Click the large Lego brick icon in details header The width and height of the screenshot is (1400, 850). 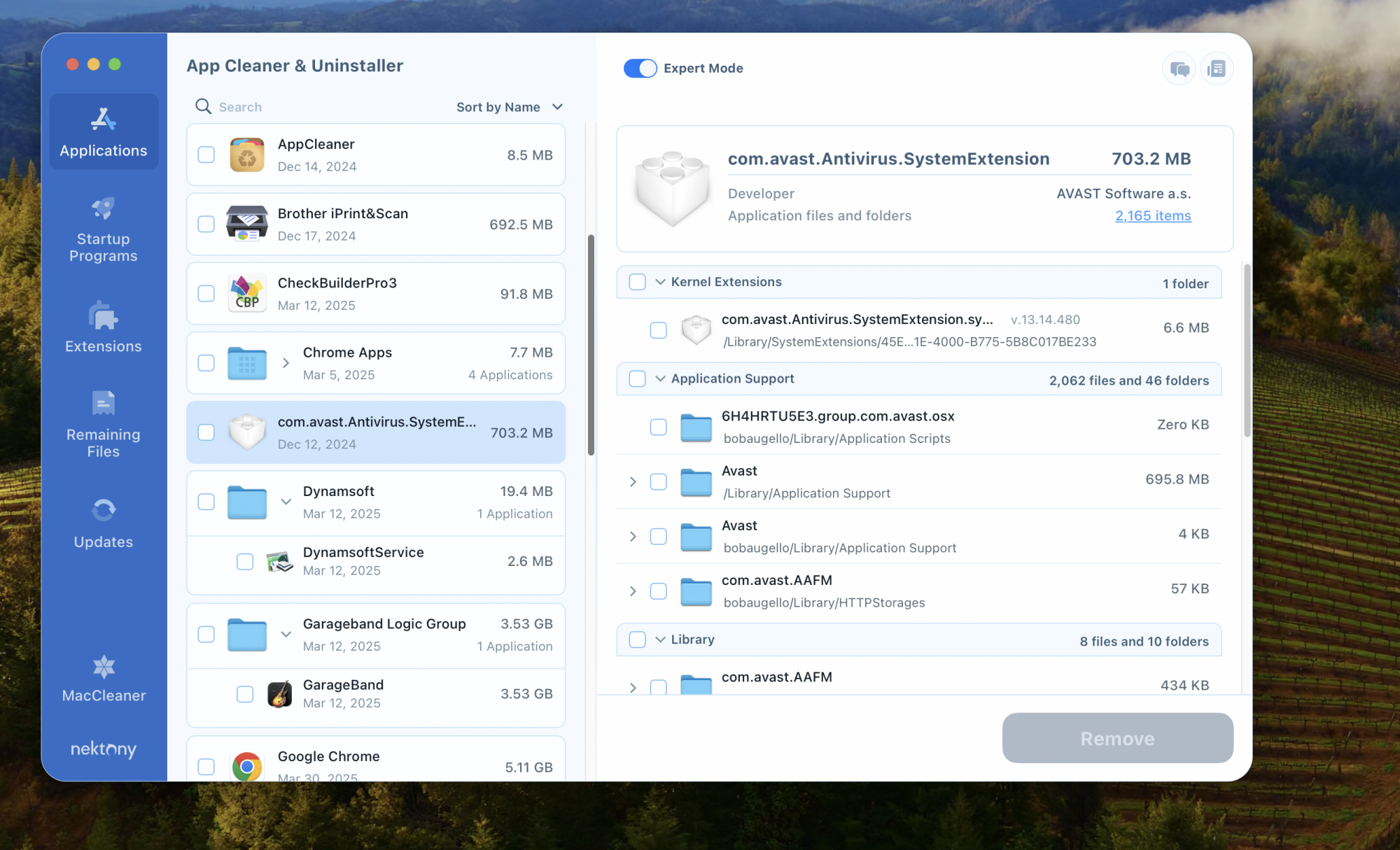coord(672,187)
